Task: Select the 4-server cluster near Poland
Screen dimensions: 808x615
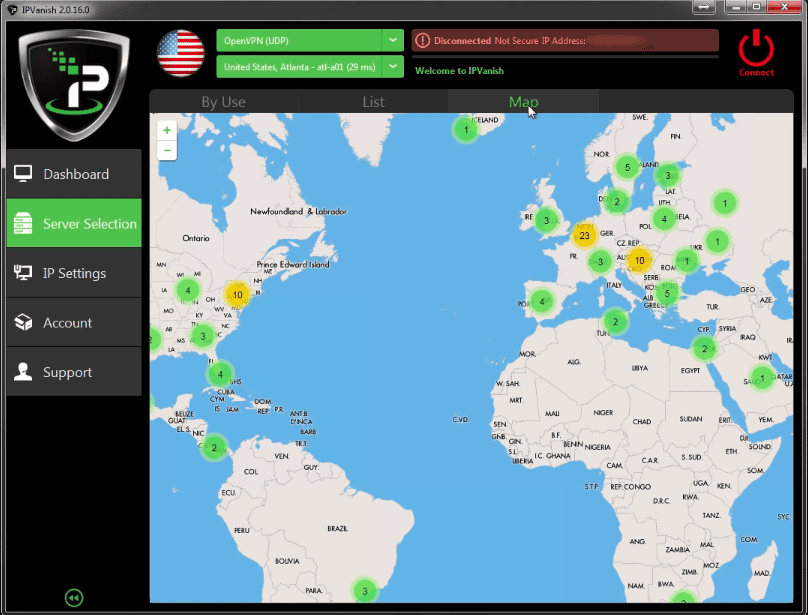Action: click(664, 219)
